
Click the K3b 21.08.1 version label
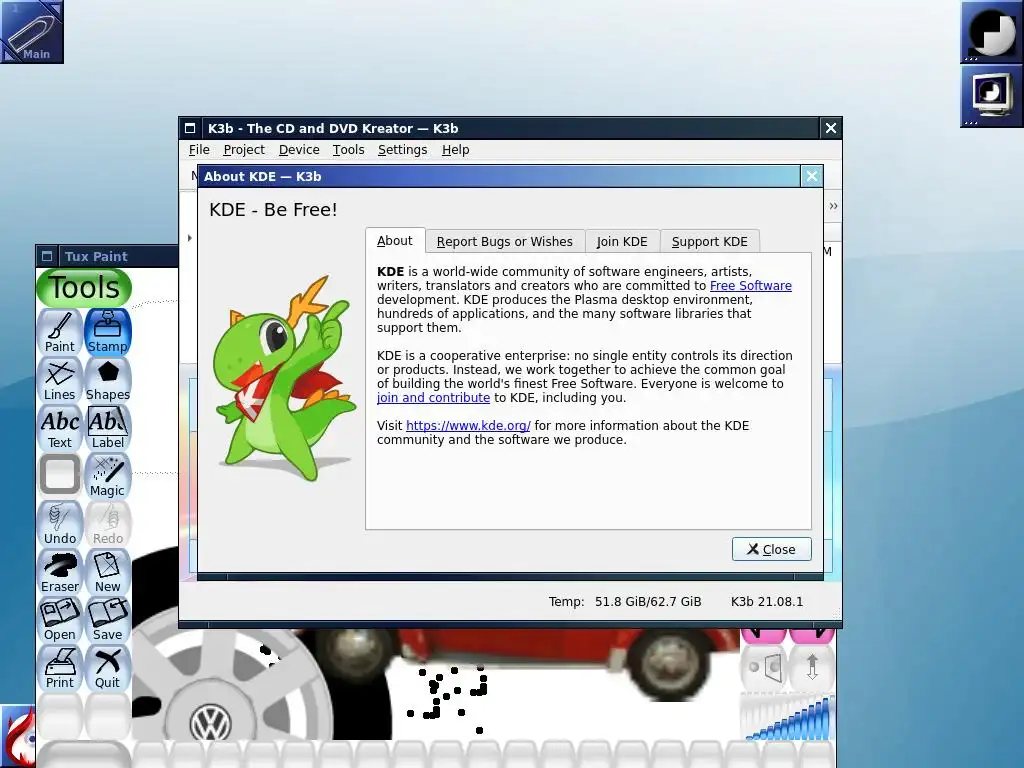(767, 601)
